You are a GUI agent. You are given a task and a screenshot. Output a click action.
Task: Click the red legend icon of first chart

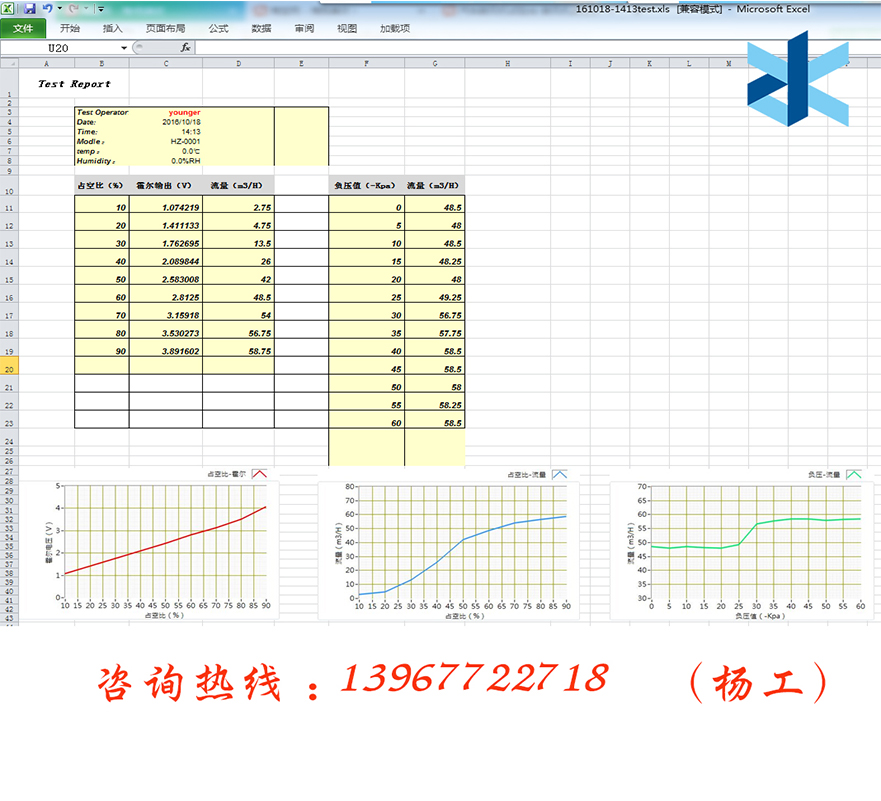(260, 475)
